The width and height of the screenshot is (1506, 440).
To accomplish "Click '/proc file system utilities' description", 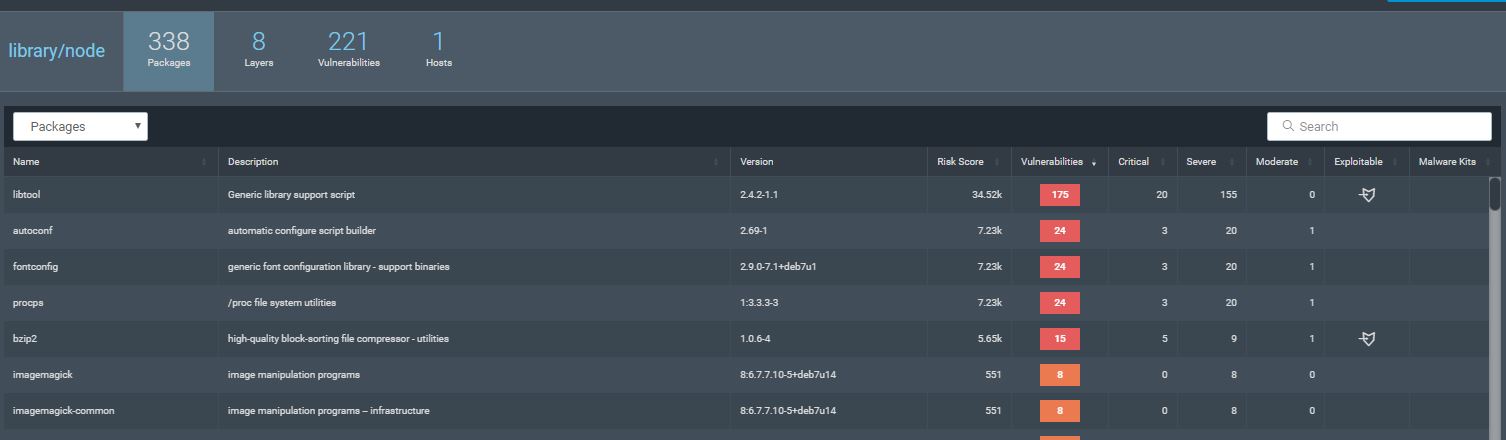I will click(x=282, y=303).
